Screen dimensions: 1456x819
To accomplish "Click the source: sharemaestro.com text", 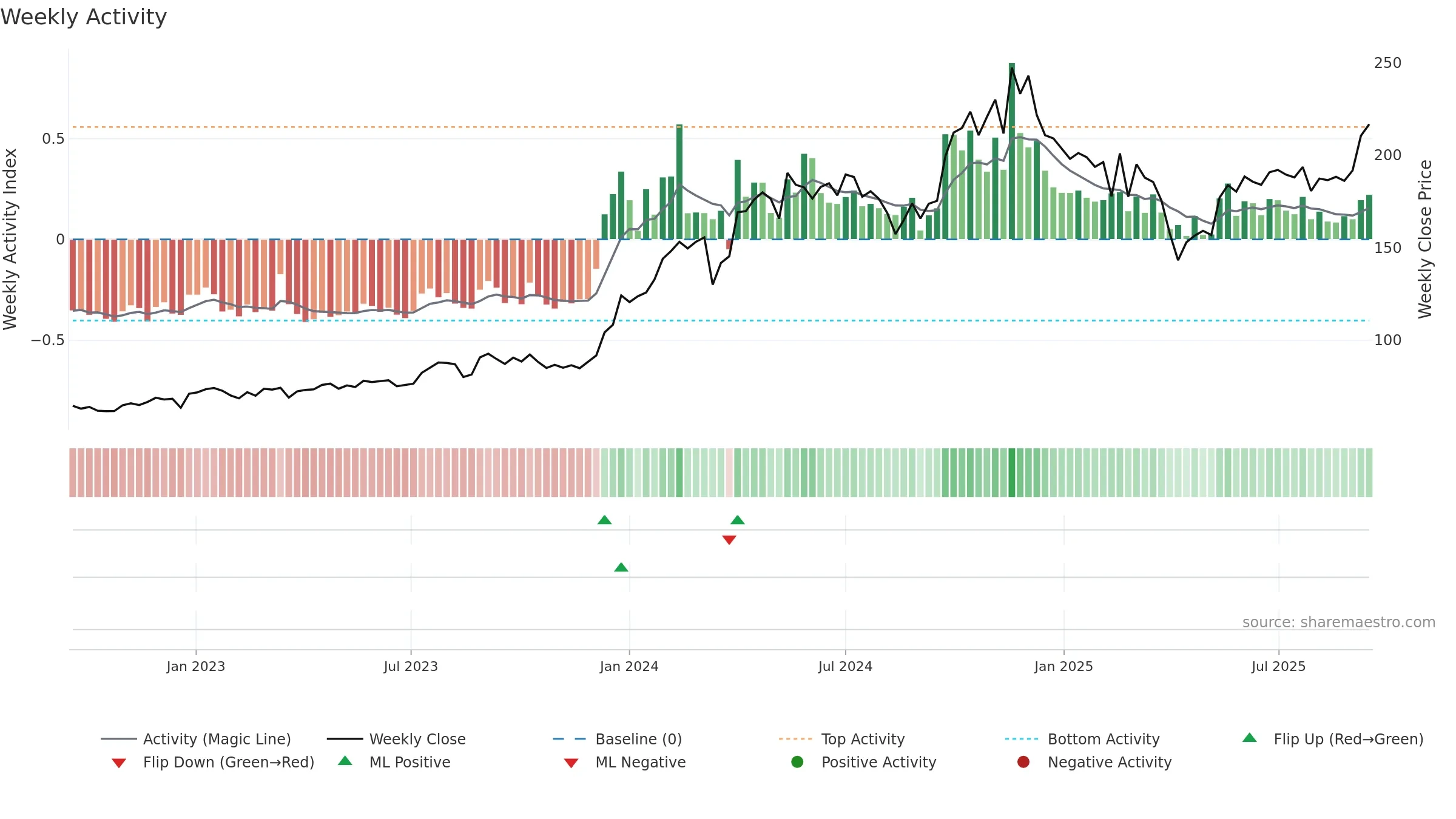I will tap(1339, 622).
